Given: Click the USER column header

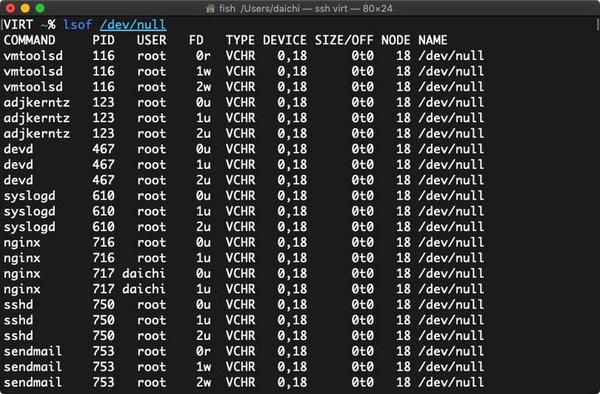Looking at the screenshot, I should tap(152, 40).
